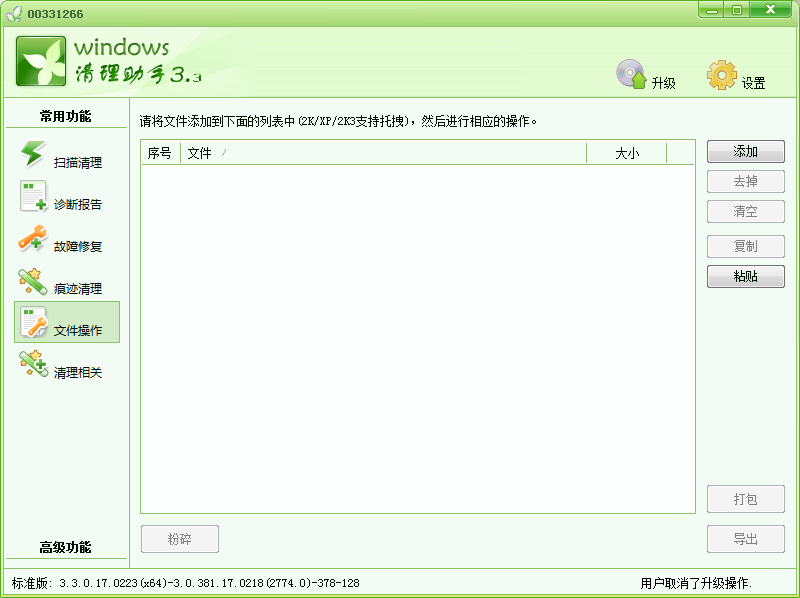The width and height of the screenshot is (800, 598).
Task: Click the 复制 copy button
Action: (x=745, y=246)
